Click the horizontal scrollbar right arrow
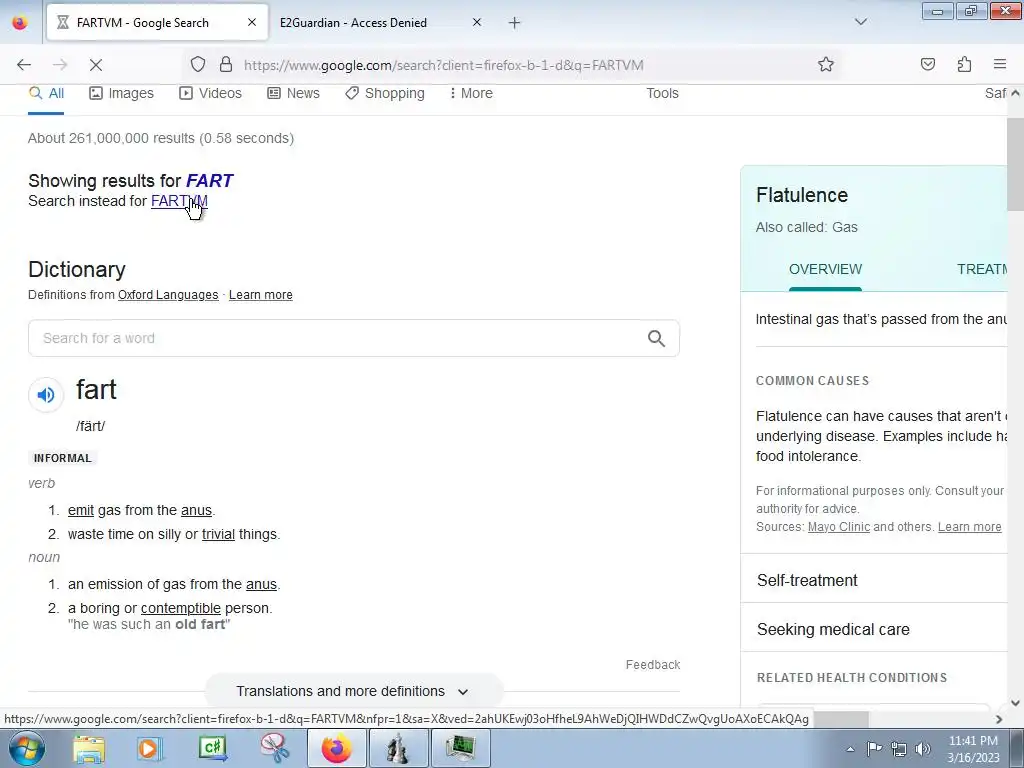Image resolution: width=1024 pixels, height=768 pixels. point(999,719)
